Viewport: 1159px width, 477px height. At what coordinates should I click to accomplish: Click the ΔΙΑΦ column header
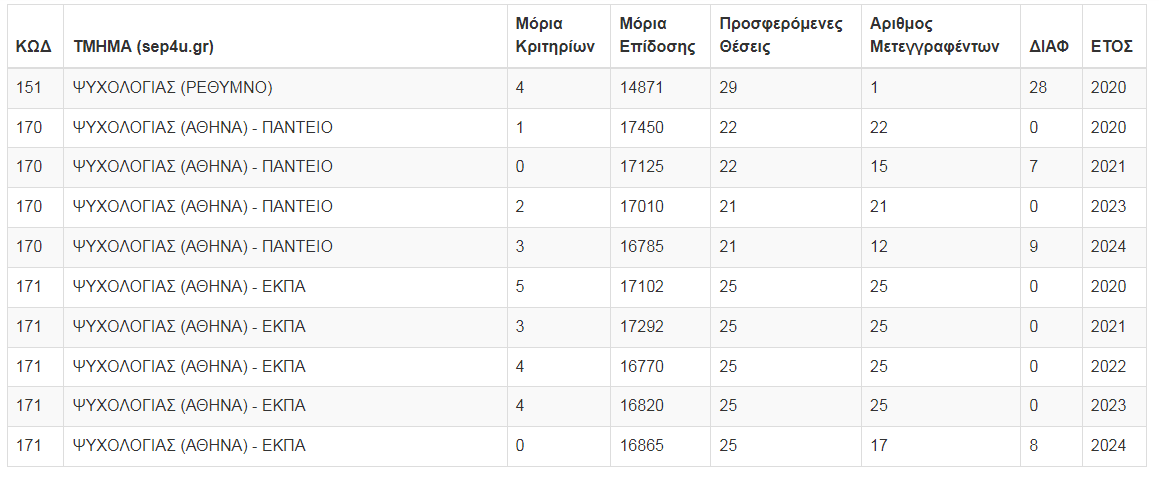1049,46
